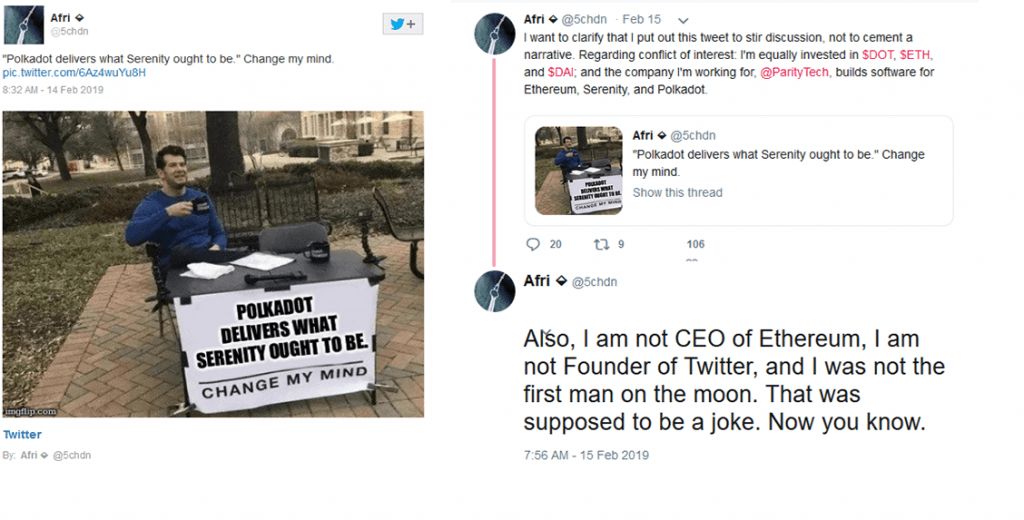The width and height of the screenshot is (1024, 520).
Task: Click the 106 likes count
Action: click(695, 244)
